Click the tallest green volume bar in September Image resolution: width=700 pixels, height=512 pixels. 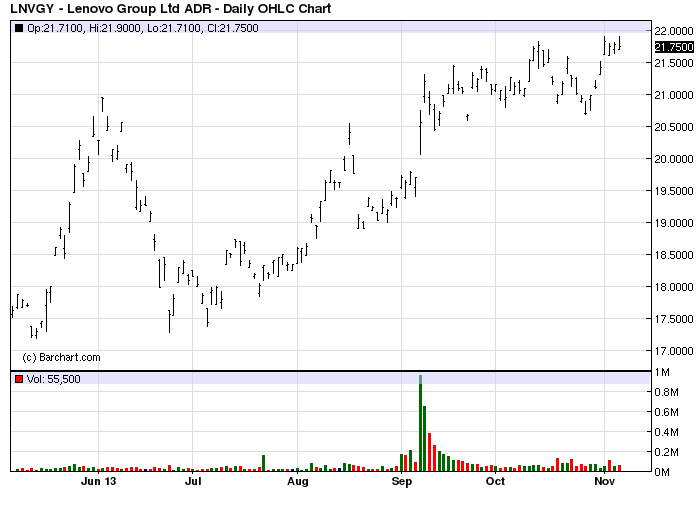pyautogui.click(x=421, y=423)
